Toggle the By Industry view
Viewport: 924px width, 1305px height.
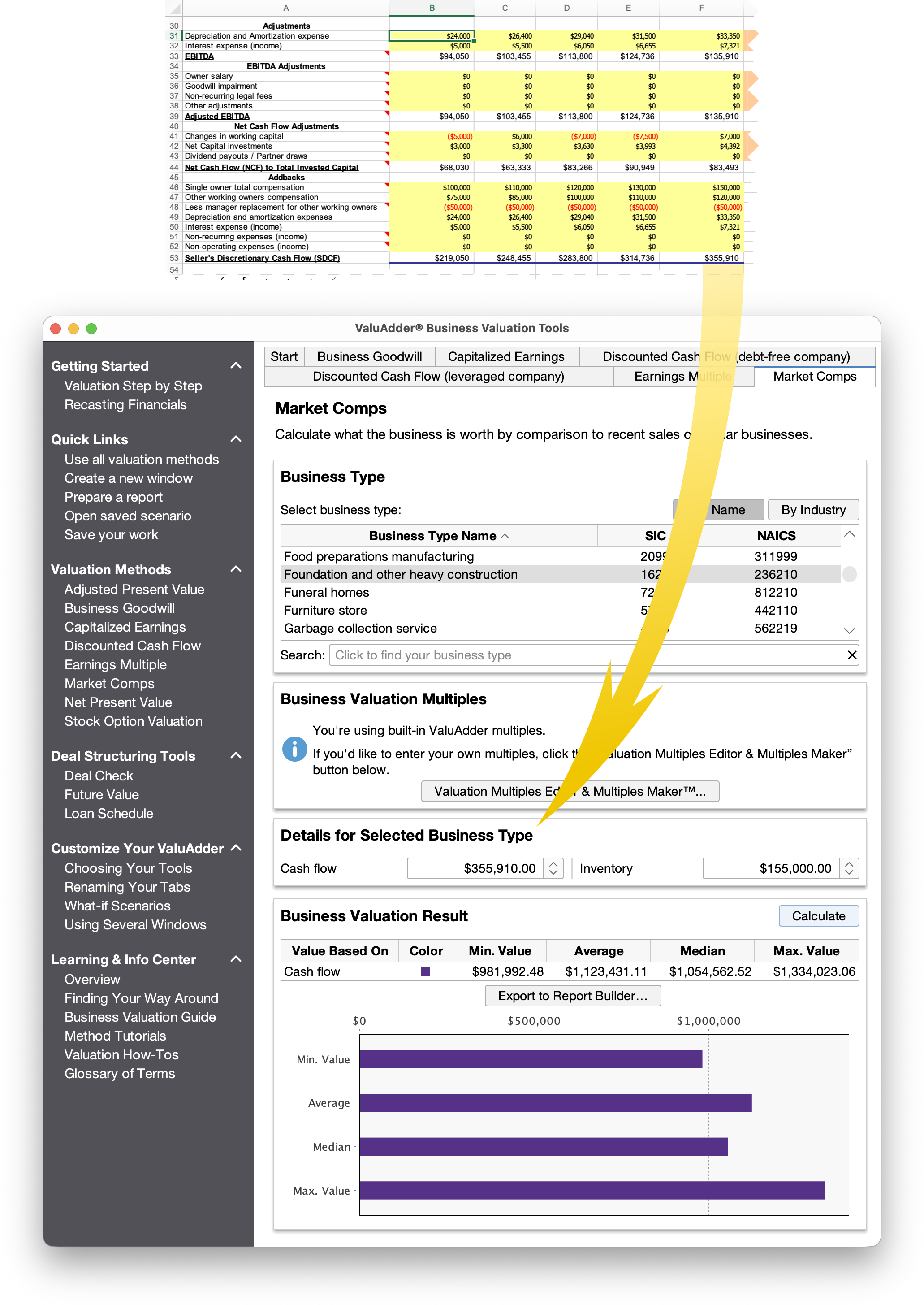pos(814,509)
